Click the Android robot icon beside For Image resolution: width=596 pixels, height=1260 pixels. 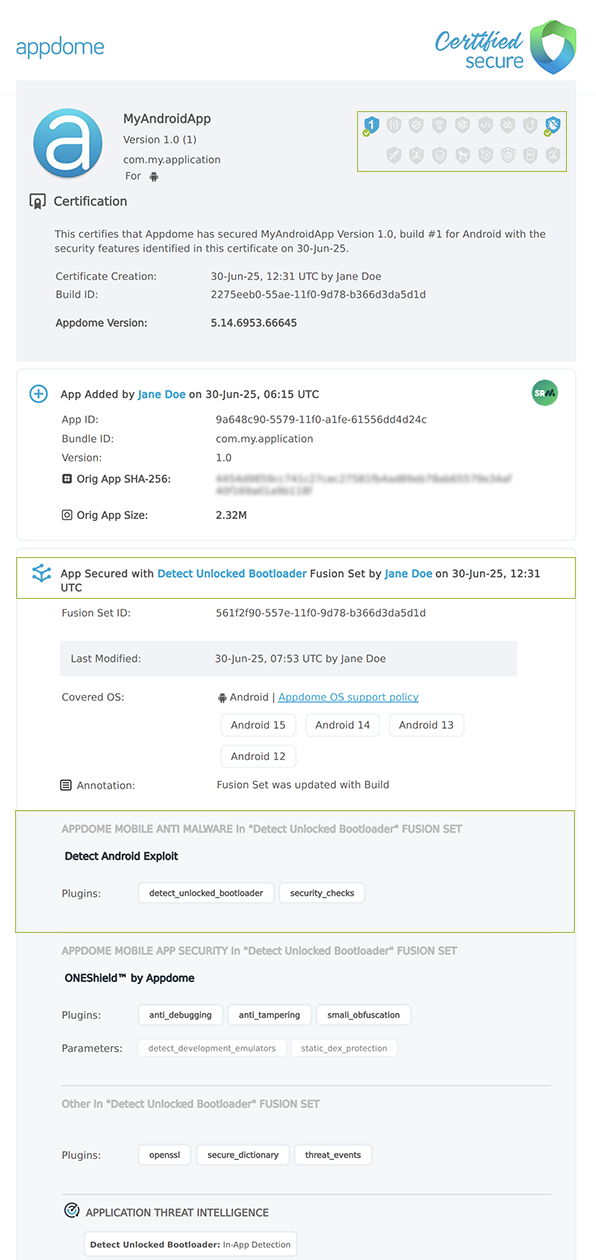tap(153, 176)
